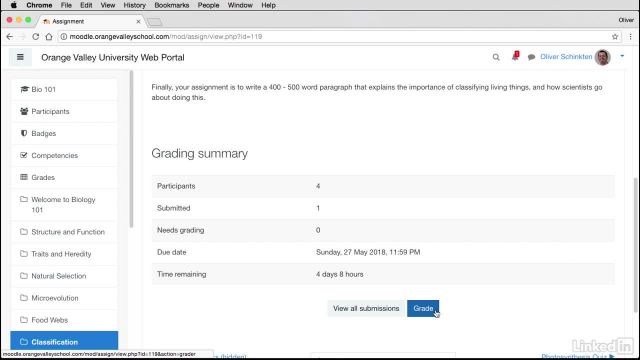Open the File menu
640x360 pixels.
point(66,5)
